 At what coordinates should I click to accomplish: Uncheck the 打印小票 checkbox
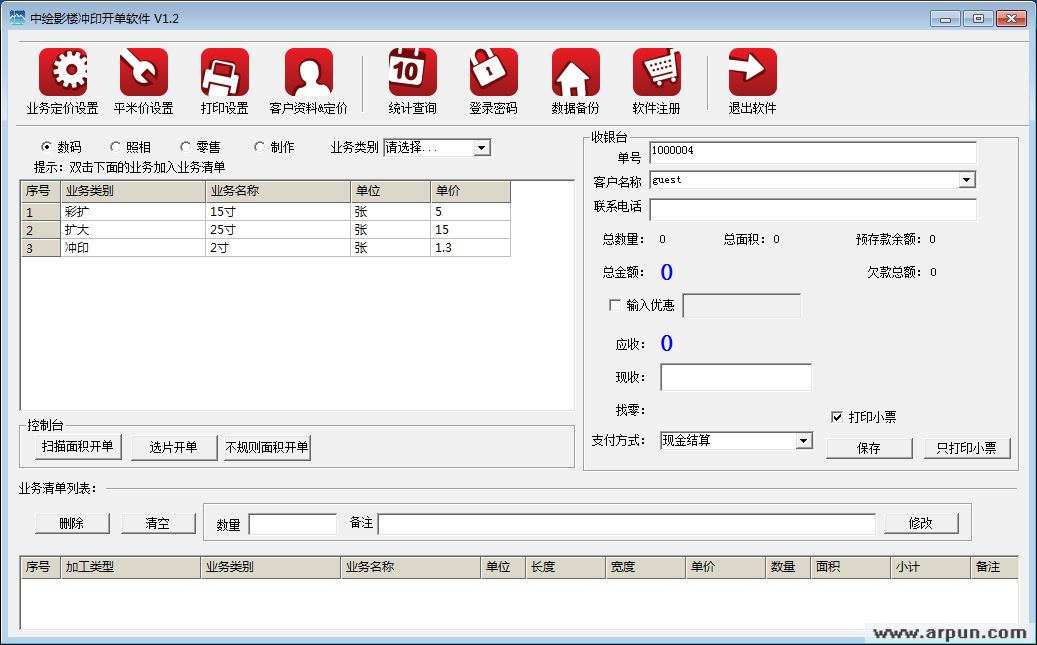[837, 417]
